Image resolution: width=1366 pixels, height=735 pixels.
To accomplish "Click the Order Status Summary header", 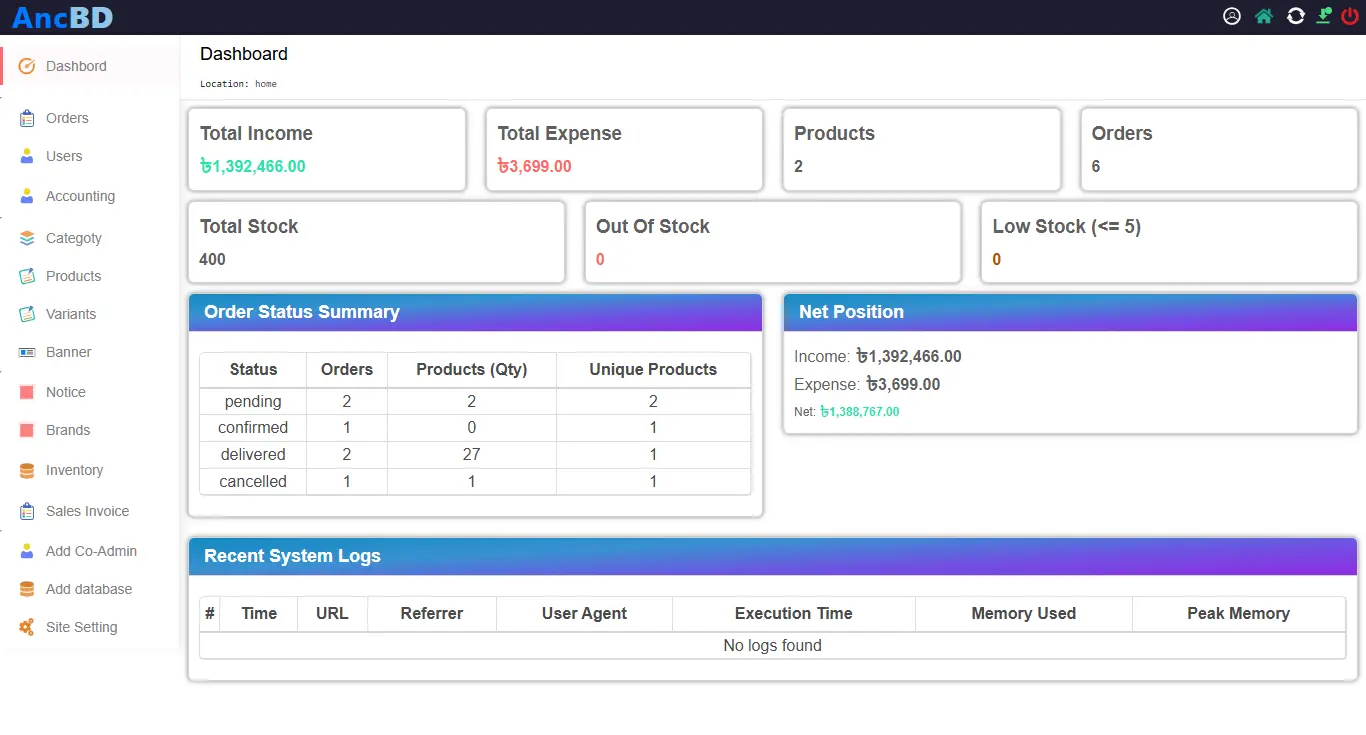I will point(475,312).
